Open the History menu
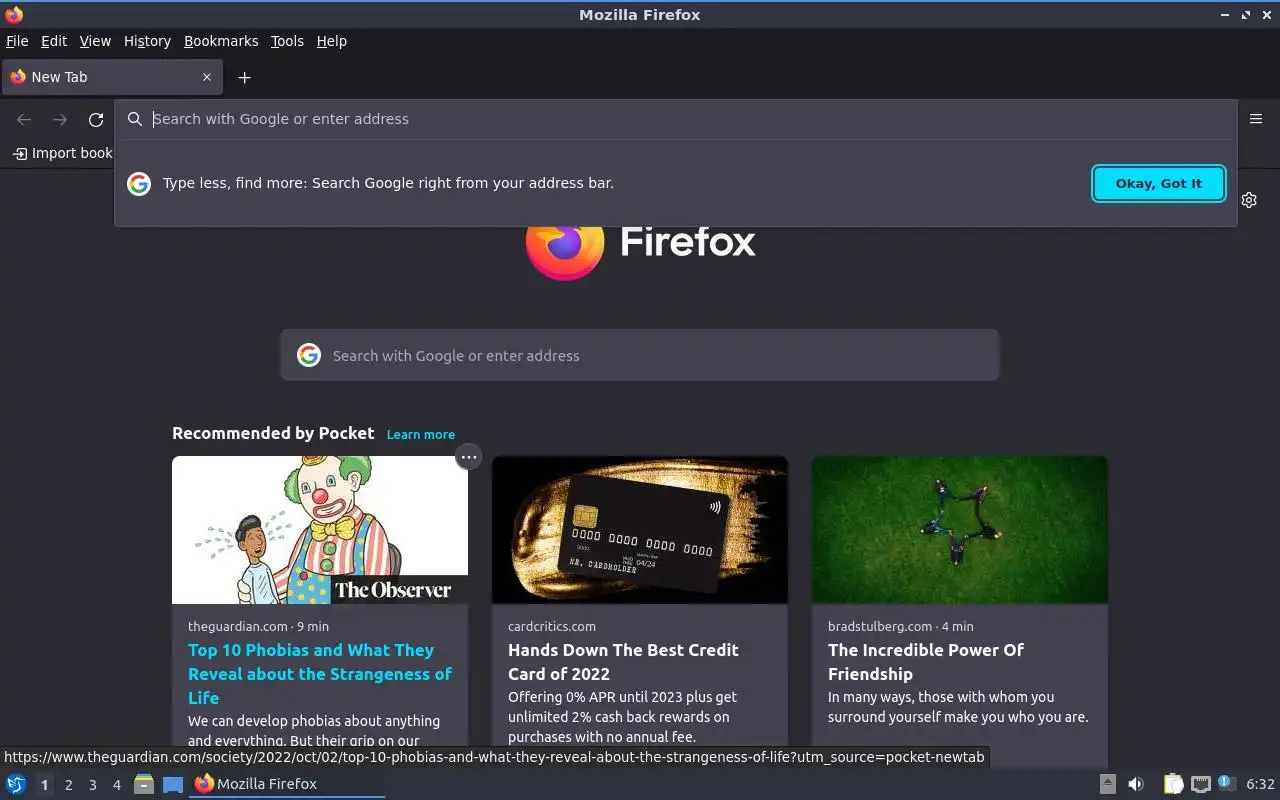The height and width of the screenshot is (800, 1280). tap(147, 41)
